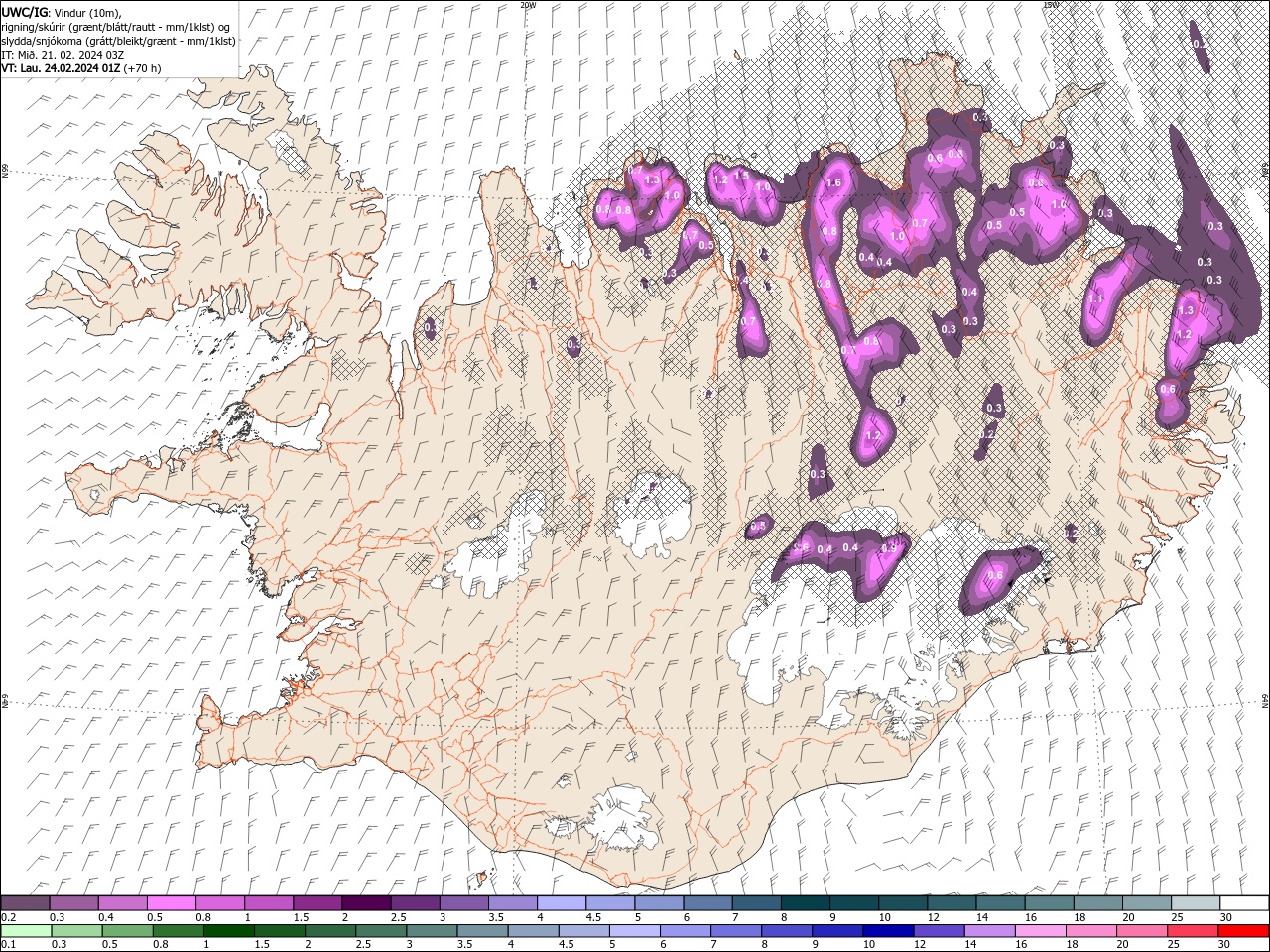Click the '15W' longitude label
Image resolution: width=1270 pixels, height=952 pixels.
[x=1050, y=5]
